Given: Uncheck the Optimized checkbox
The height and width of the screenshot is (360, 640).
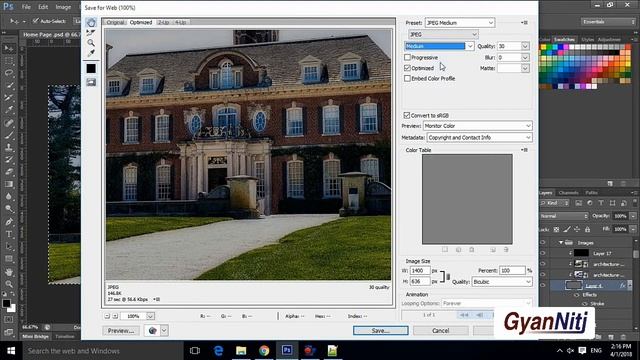Looking at the screenshot, I should (407, 68).
